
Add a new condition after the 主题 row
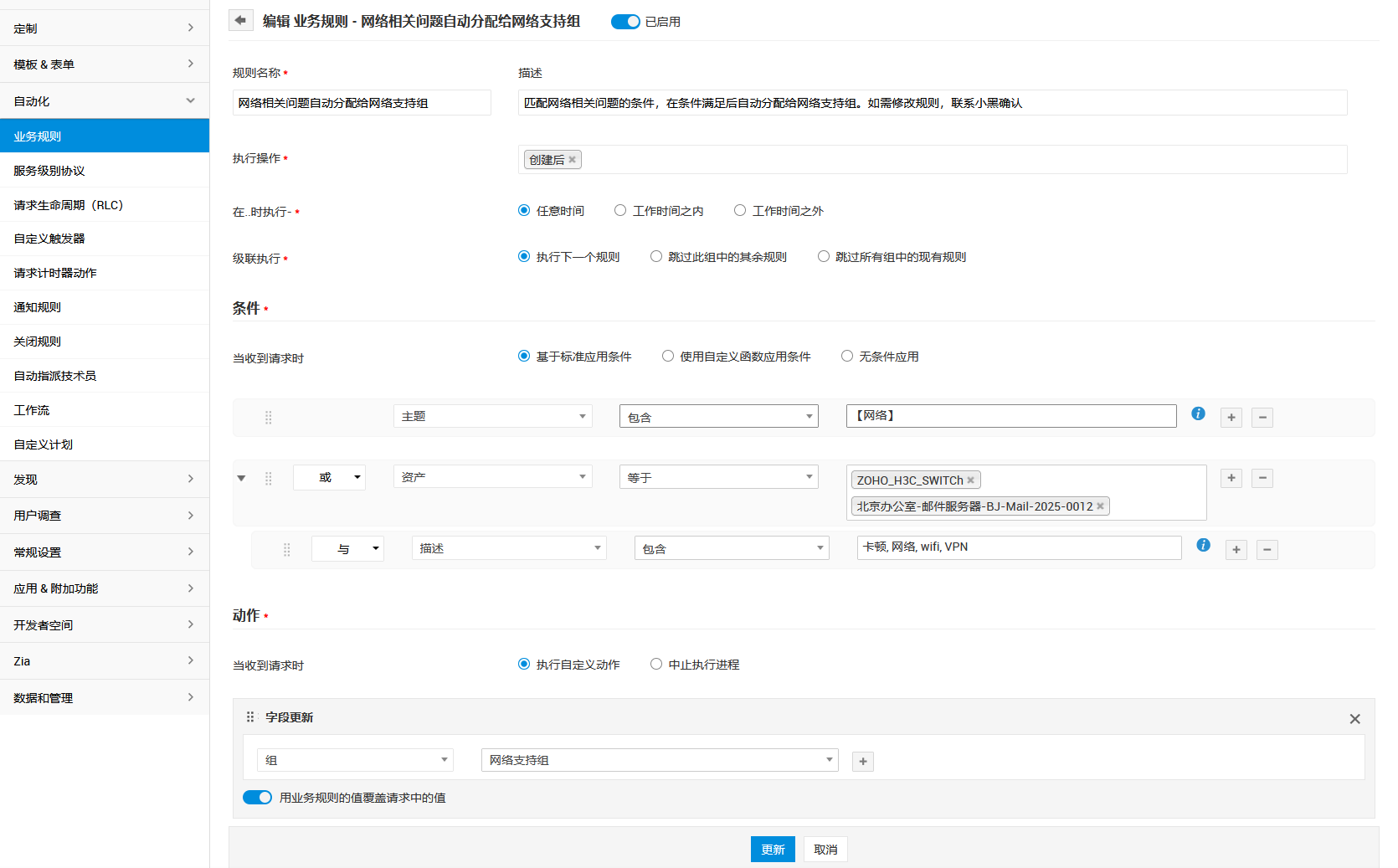[x=1231, y=417]
